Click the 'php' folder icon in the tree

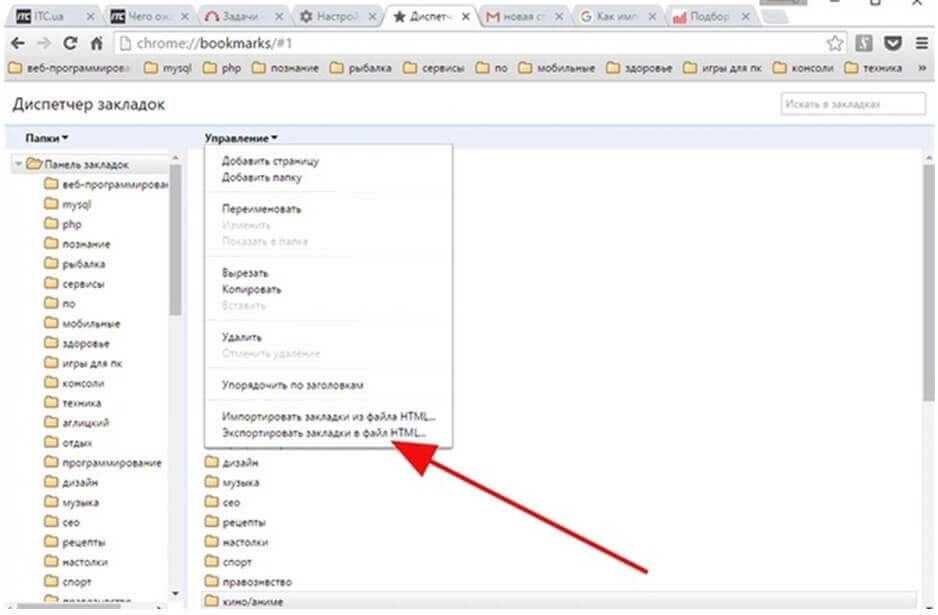click(52, 224)
